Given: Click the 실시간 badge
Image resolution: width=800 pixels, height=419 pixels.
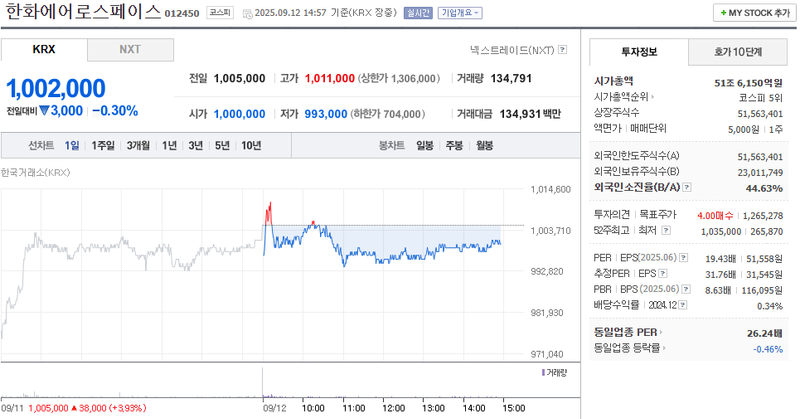Looking at the screenshot, I should pos(418,13).
